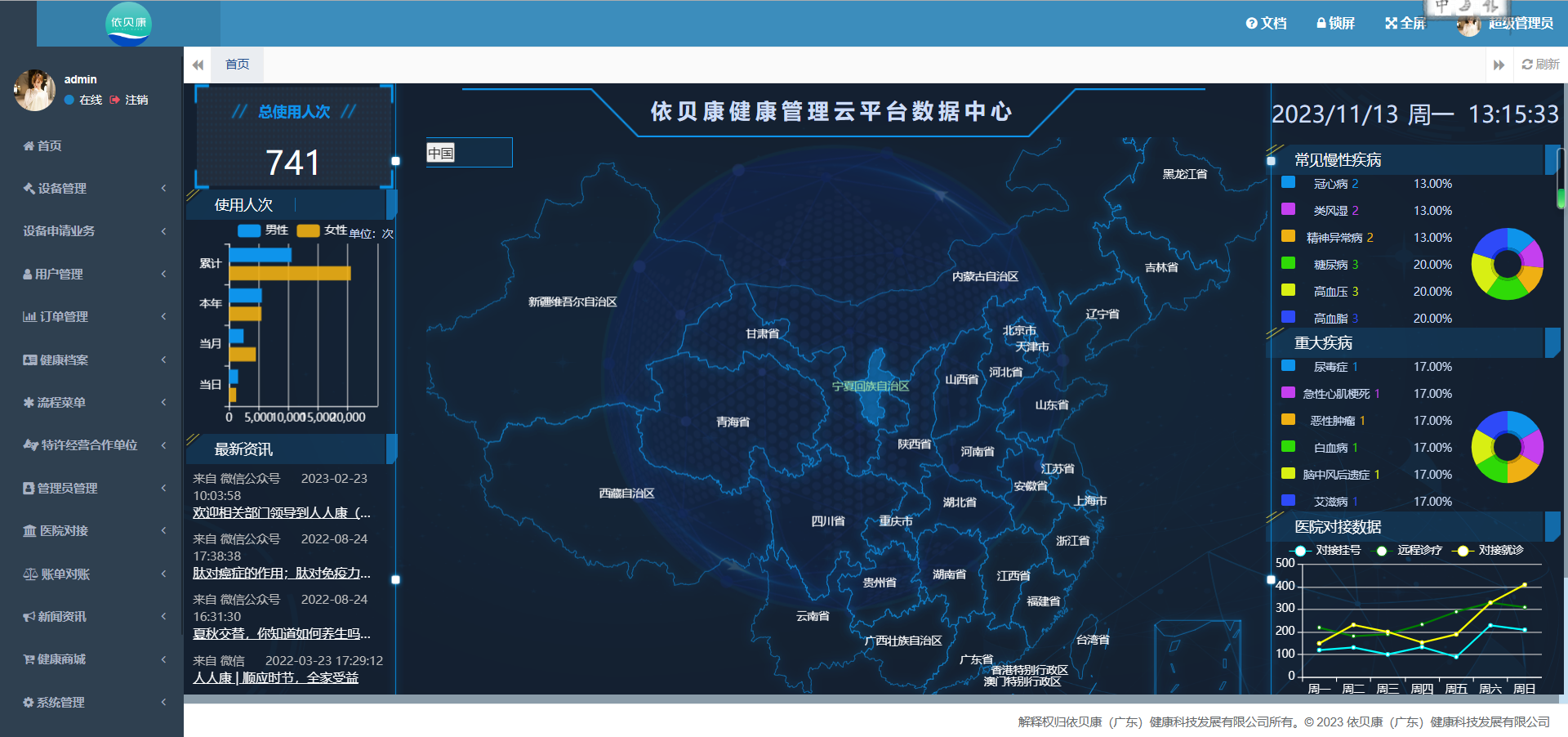Click the 设备管理 wrench icon
This screenshot has width=1568, height=737.
pyautogui.click(x=29, y=188)
